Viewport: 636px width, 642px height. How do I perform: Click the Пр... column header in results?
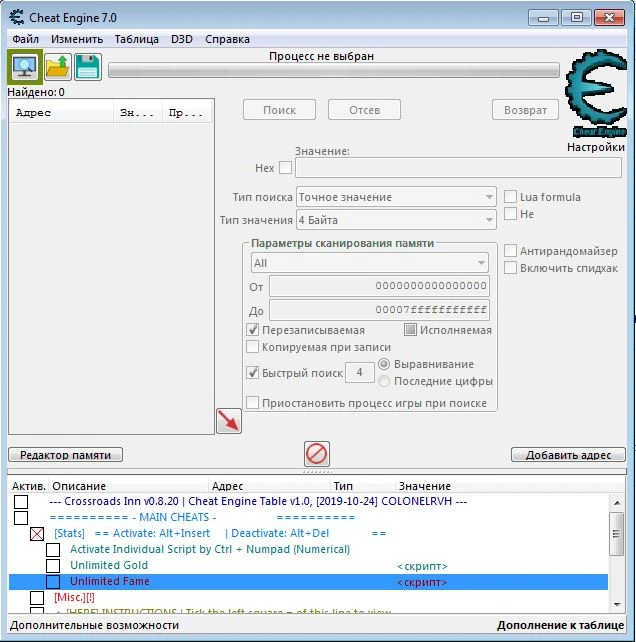pos(187,113)
